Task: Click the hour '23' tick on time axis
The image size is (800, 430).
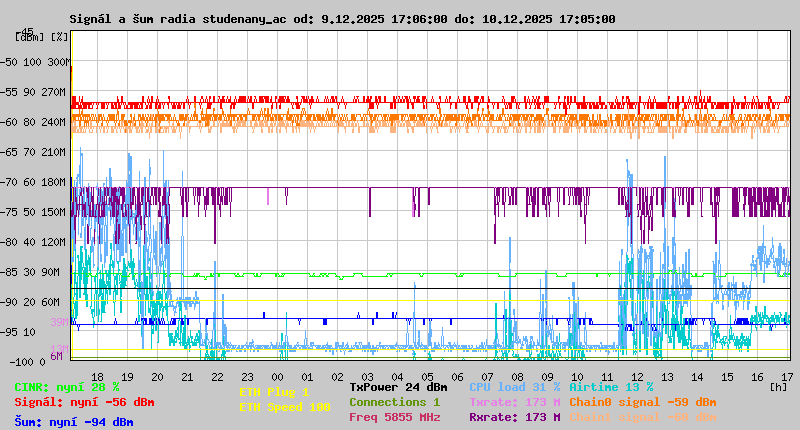Action: click(x=247, y=377)
